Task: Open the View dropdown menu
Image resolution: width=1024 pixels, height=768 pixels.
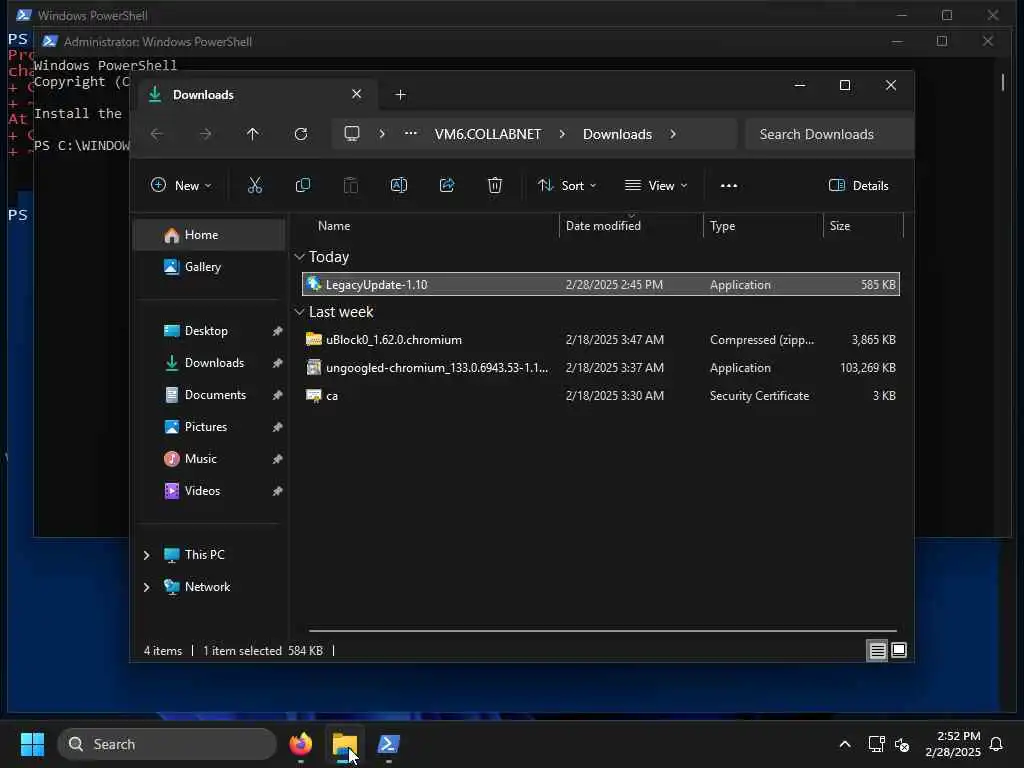Action: (656, 185)
